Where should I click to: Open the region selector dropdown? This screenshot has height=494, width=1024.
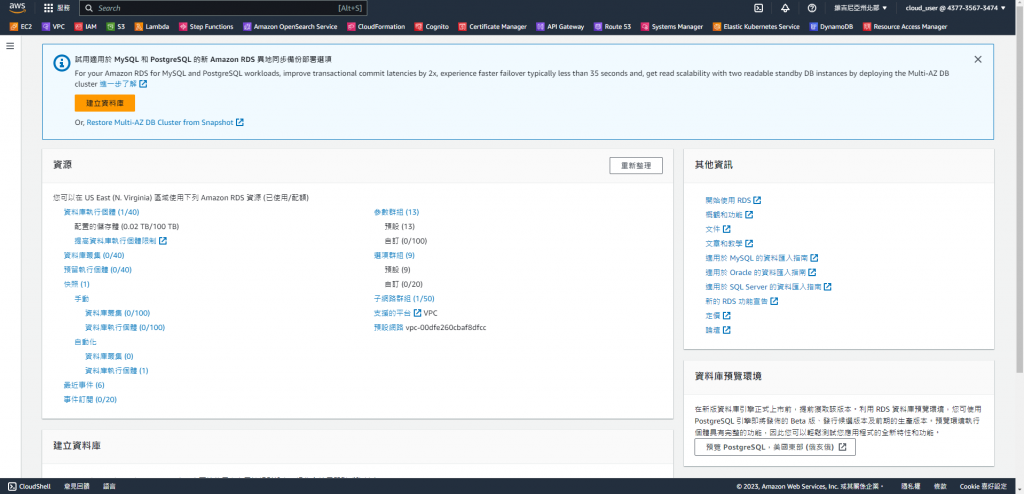coord(861,8)
